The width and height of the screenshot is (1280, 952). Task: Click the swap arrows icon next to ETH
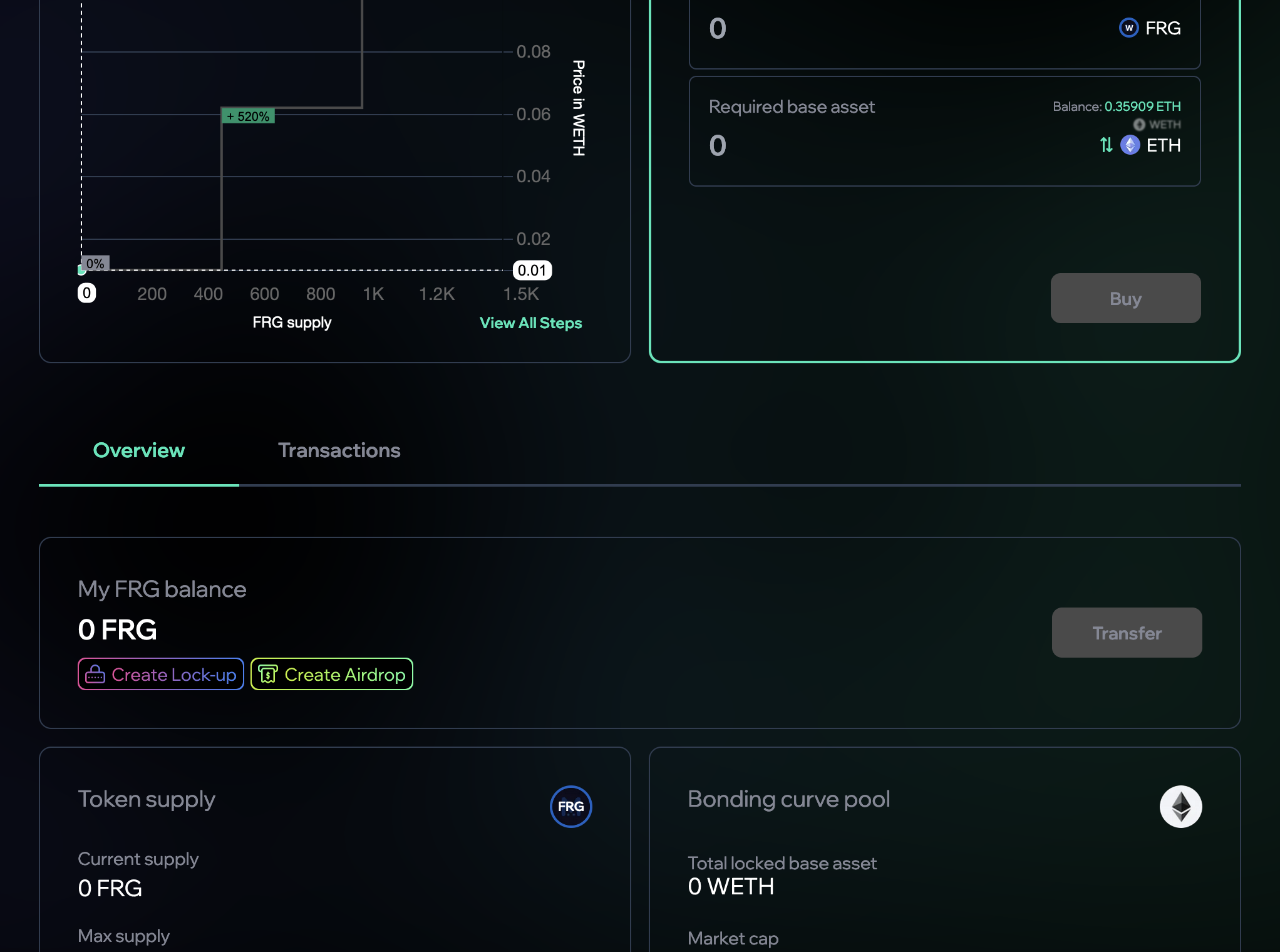pos(1106,145)
